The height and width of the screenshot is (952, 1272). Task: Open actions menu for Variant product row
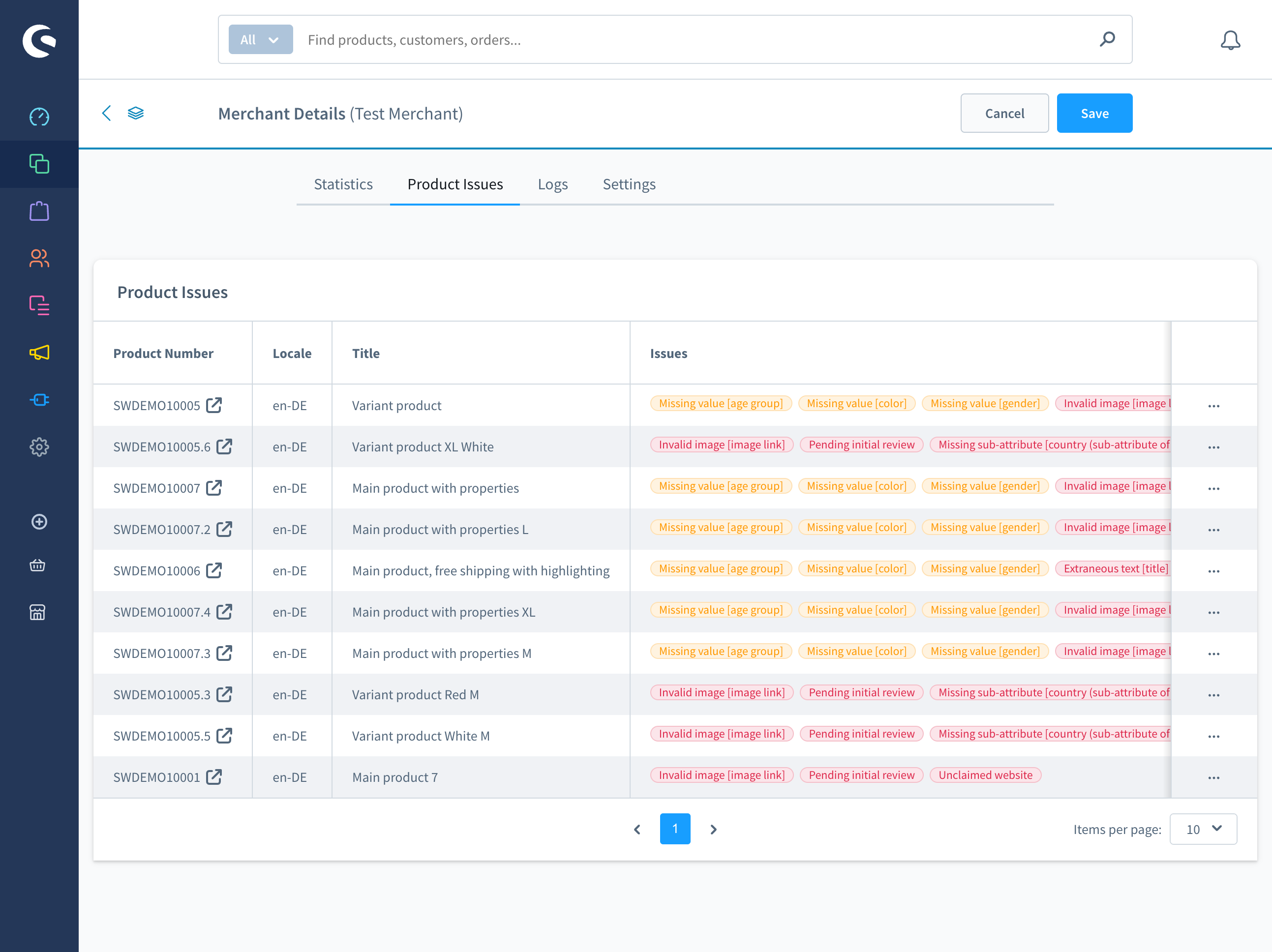point(1214,406)
